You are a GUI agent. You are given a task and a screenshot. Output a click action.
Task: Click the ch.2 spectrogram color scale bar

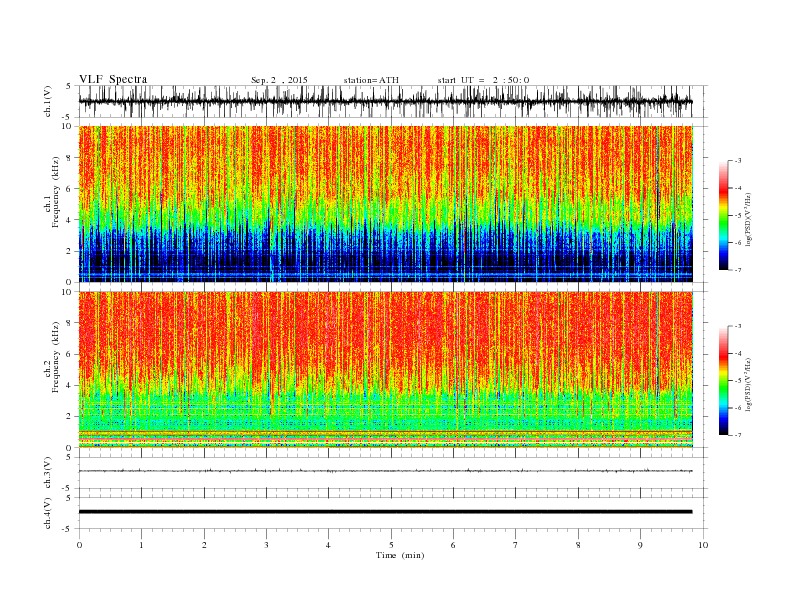point(723,380)
